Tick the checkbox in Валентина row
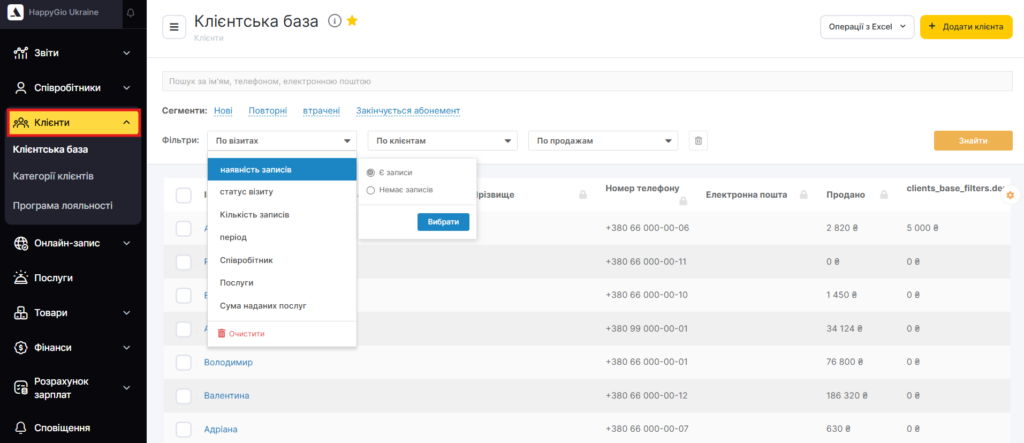The image size is (1024, 443). click(x=183, y=396)
